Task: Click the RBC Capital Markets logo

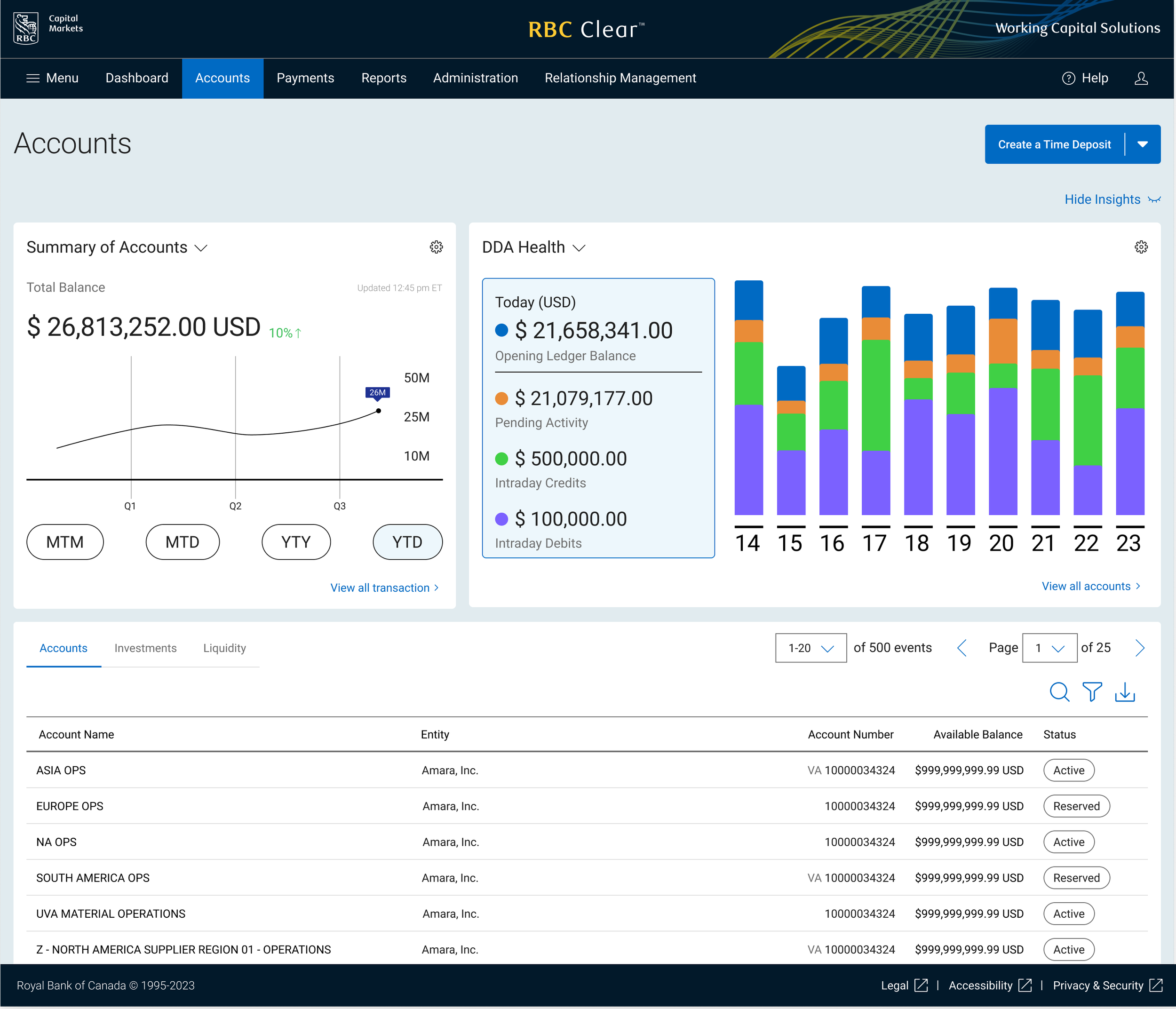Action: pos(26,28)
